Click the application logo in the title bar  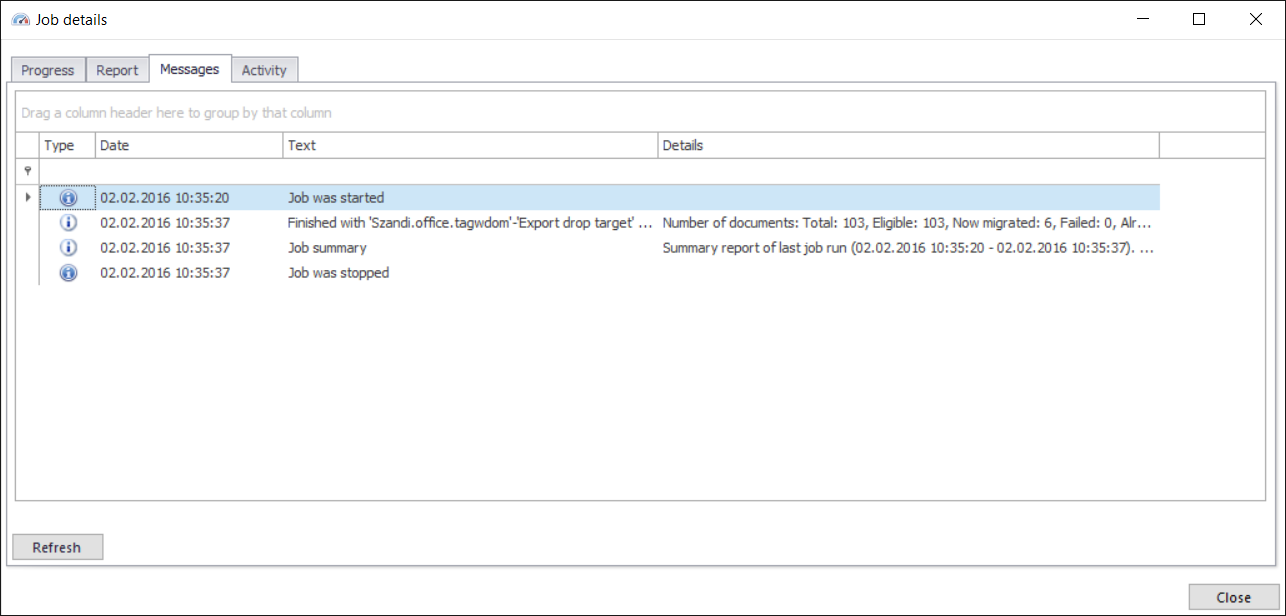point(21,18)
